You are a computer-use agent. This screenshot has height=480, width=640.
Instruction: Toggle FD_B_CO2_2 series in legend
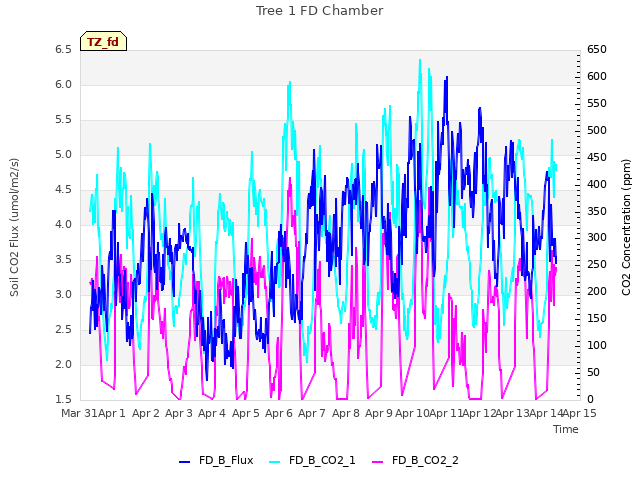pos(416,460)
